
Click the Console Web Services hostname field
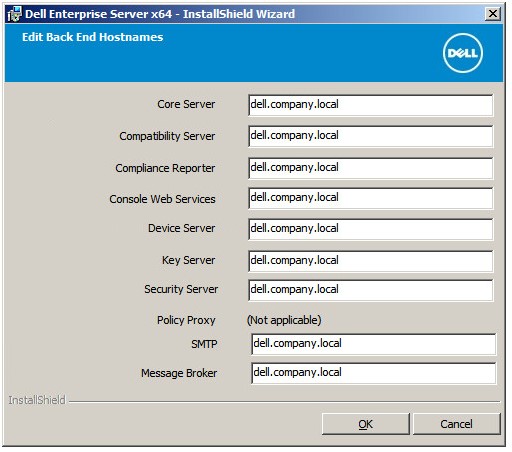(370, 198)
